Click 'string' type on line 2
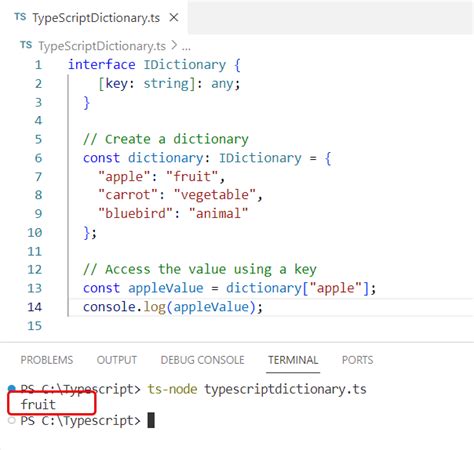This screenshot has height=450, width=474. coord(166,83)
